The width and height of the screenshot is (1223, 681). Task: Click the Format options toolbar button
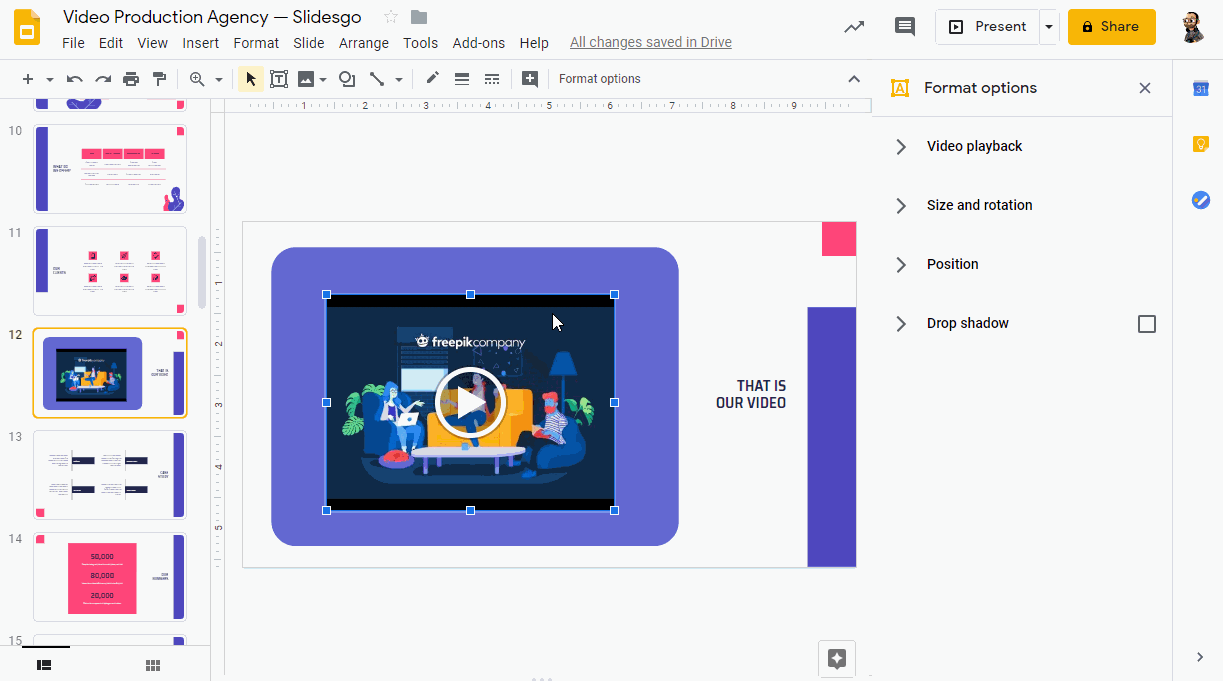[600, 79]
